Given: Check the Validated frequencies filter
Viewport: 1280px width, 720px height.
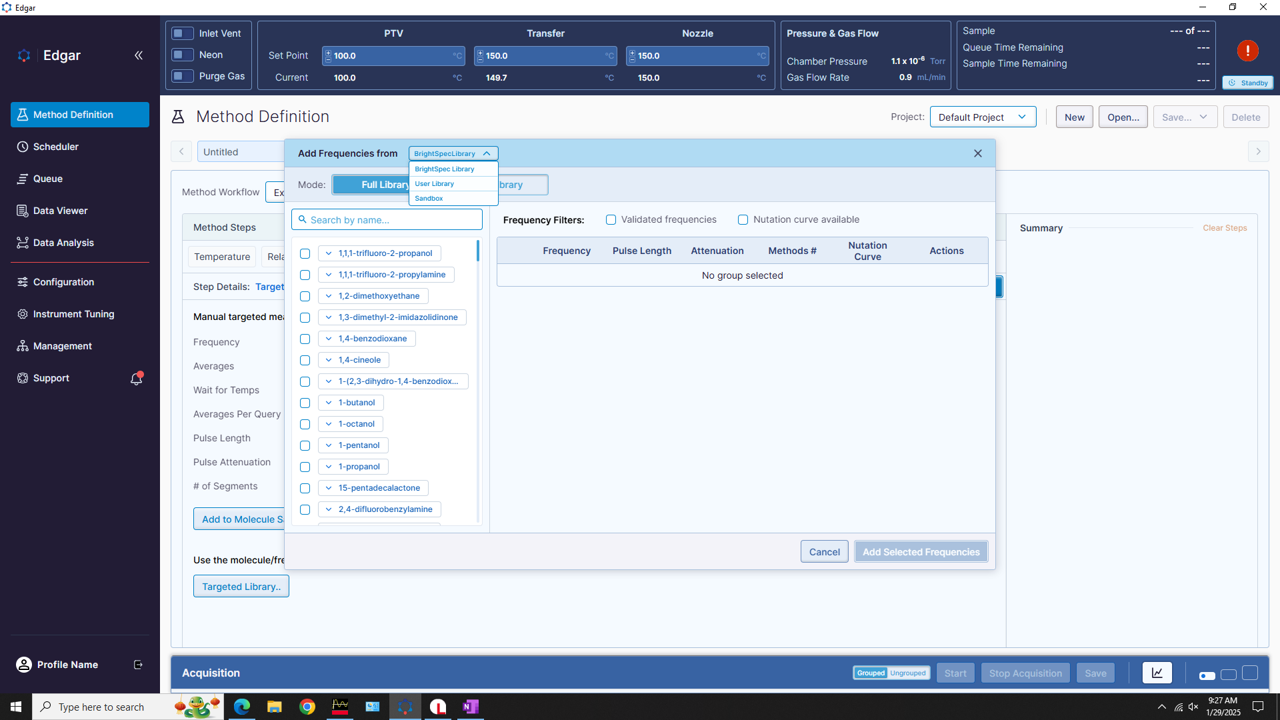Looking at the screenshot, I should 611,220.
